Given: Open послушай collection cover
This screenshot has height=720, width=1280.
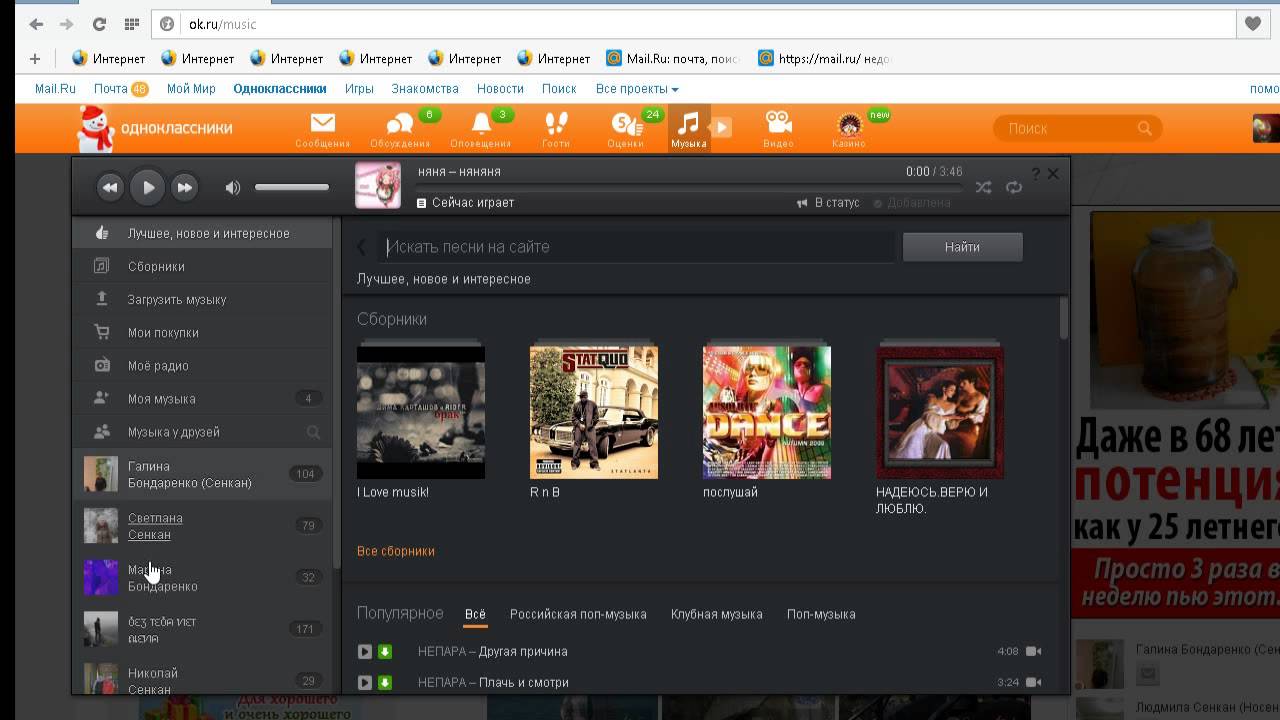Looking at the screenshot, I should coord(767,412).
